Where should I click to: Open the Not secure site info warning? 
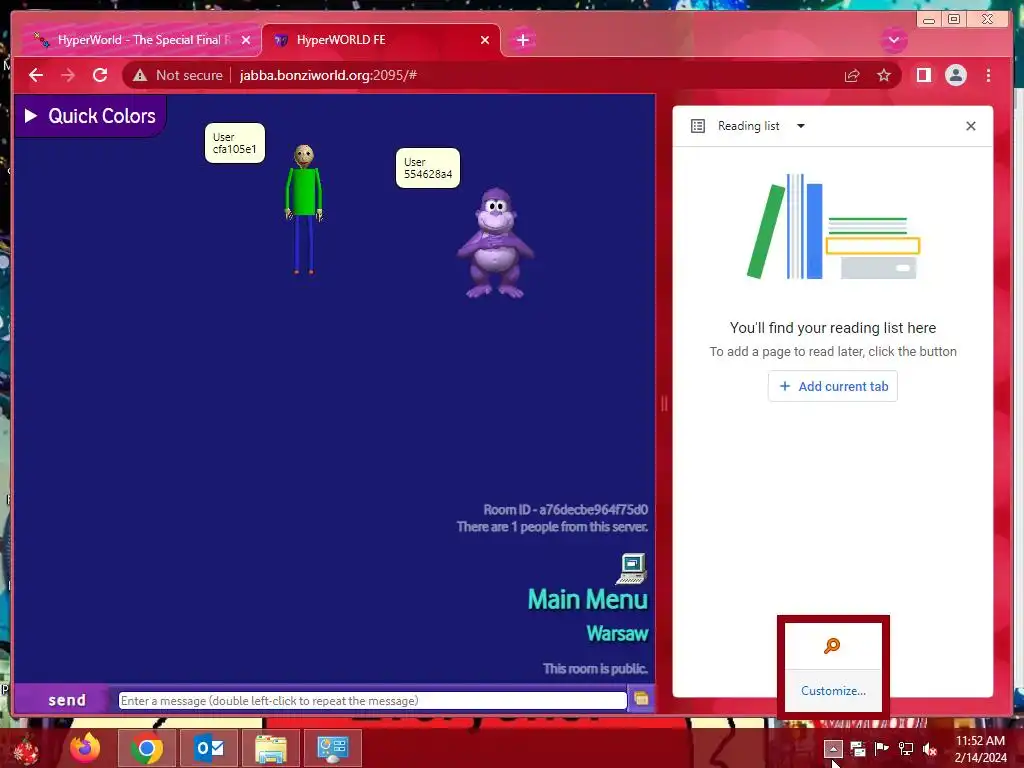pyautogui.click(x=178, y=75)
